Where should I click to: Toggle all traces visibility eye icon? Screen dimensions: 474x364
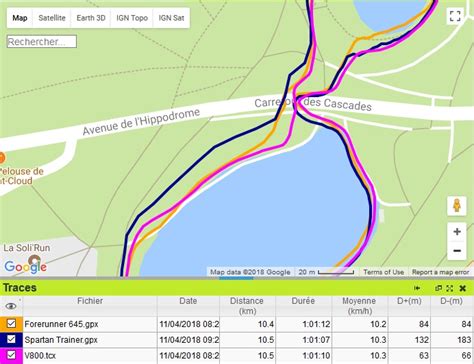(x=11, y=306)
